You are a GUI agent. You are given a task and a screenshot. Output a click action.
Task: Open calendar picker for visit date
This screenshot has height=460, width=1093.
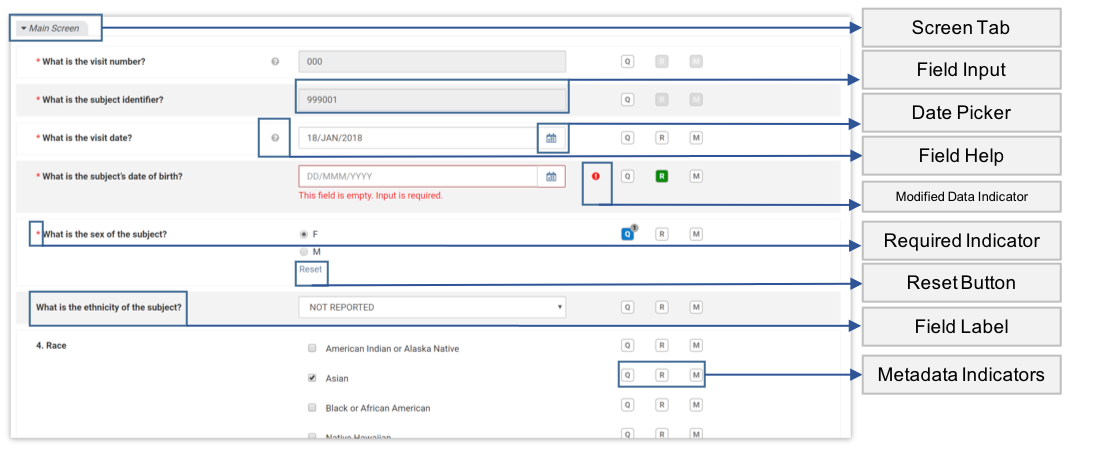pyautogui.click(x=551, y=138)
